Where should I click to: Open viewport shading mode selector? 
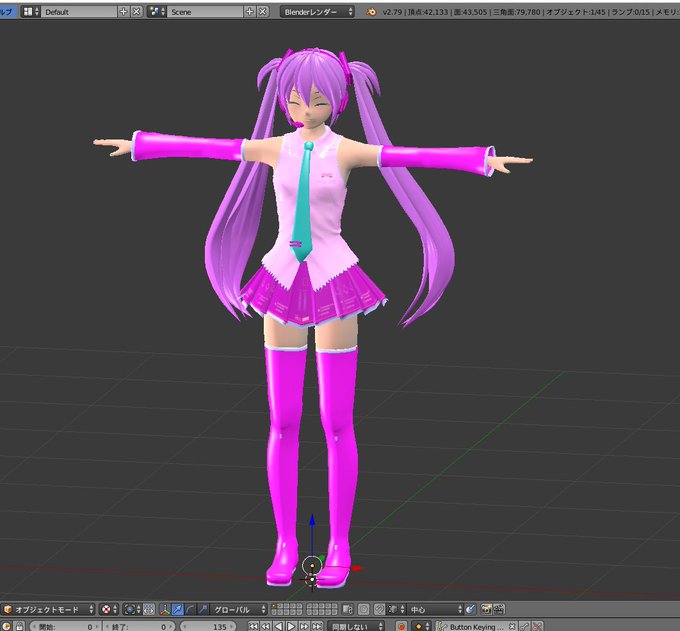(x=109, y=609)
